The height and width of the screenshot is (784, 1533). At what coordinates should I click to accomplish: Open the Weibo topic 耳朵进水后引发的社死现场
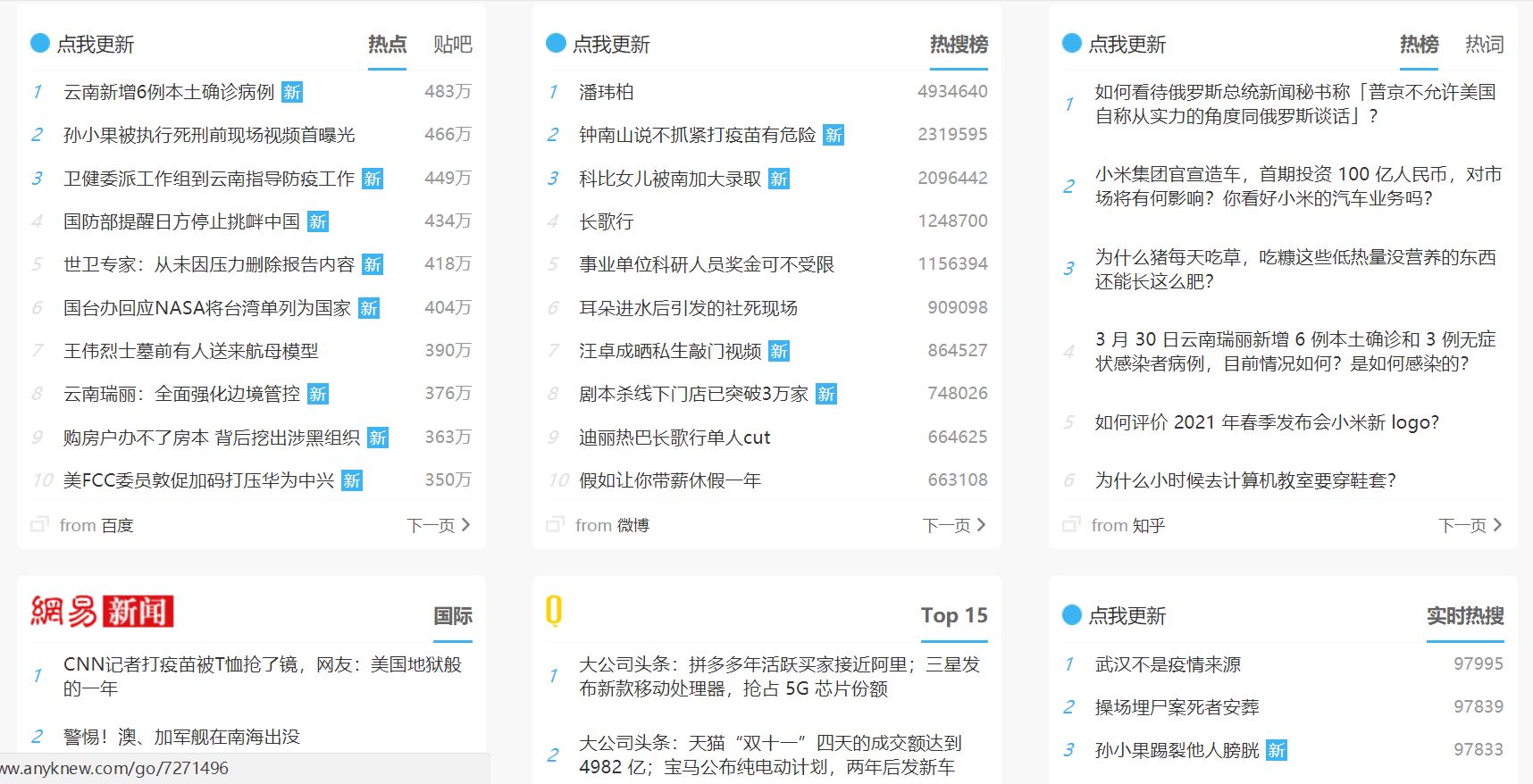click(689, 308)
